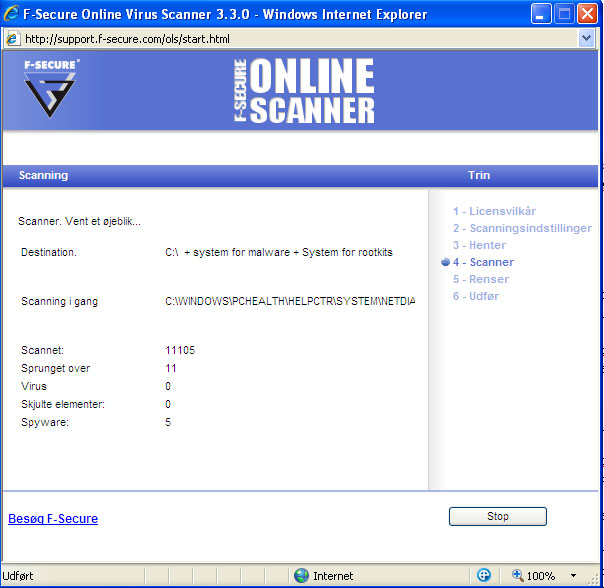Click the Internet zone globe icon
Viewport: 604px width, 588px height.
point(301,576)
